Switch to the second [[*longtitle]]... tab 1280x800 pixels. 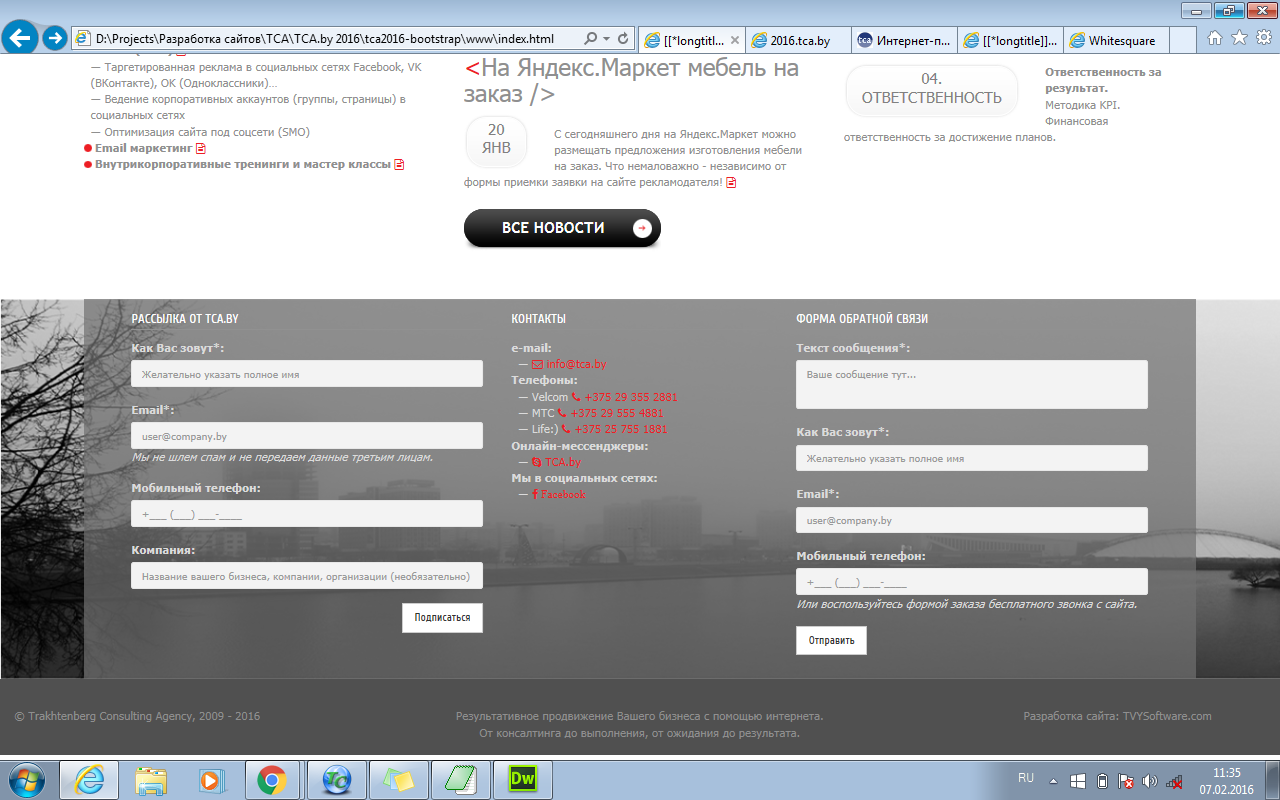point(1011,40)
